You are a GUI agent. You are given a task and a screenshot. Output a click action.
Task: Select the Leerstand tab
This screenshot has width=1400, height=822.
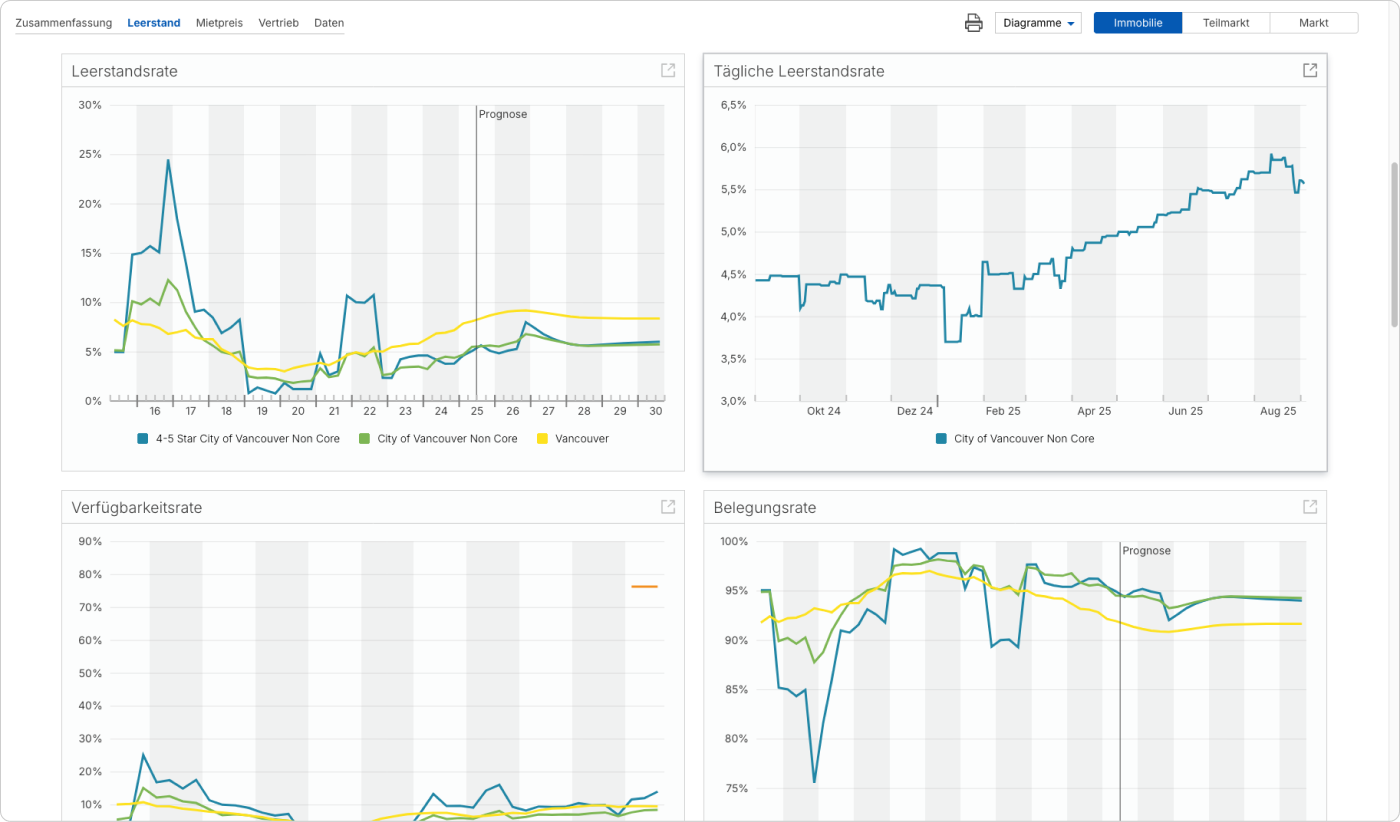point(154,22)
